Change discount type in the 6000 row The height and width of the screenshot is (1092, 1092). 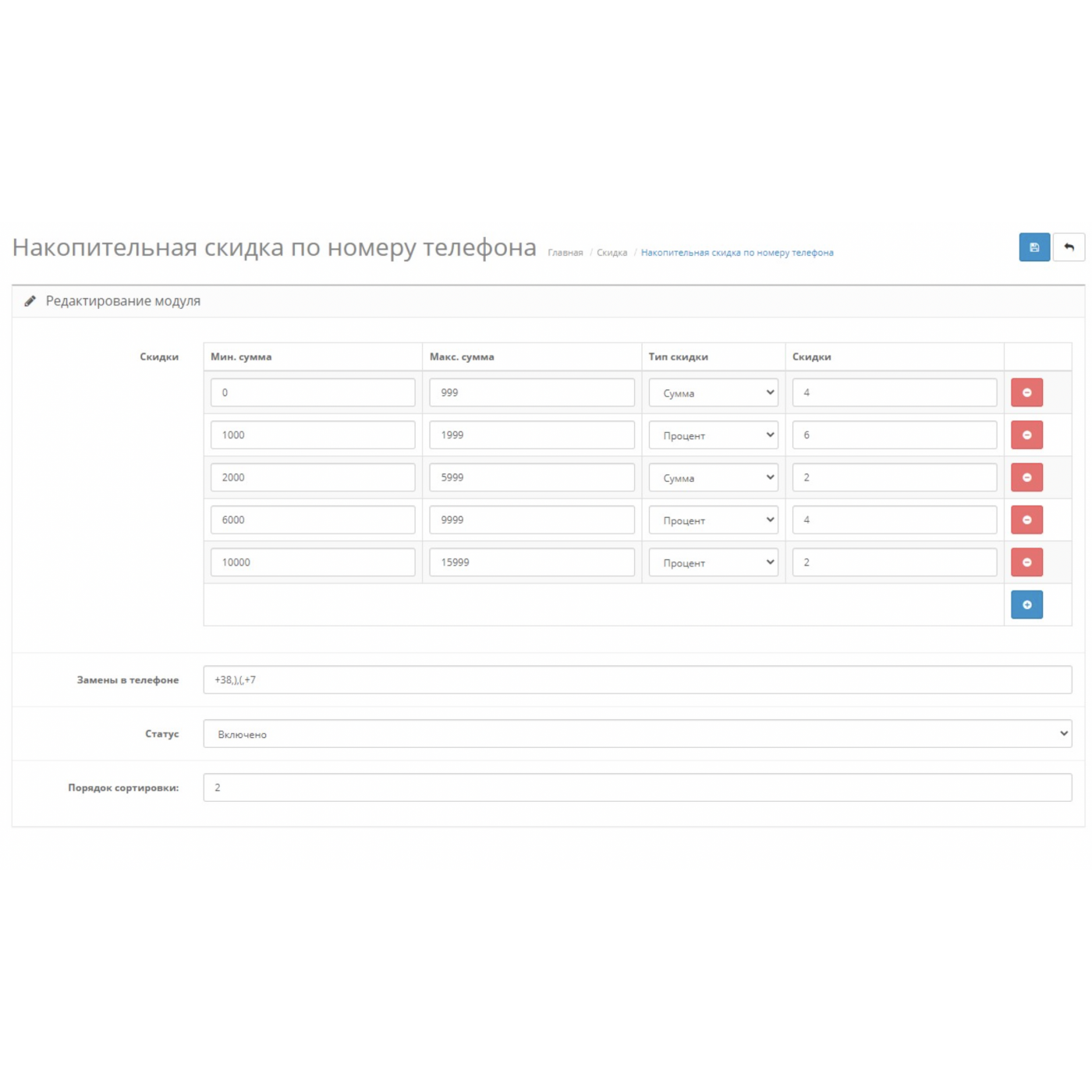click(x=713, y=519)
